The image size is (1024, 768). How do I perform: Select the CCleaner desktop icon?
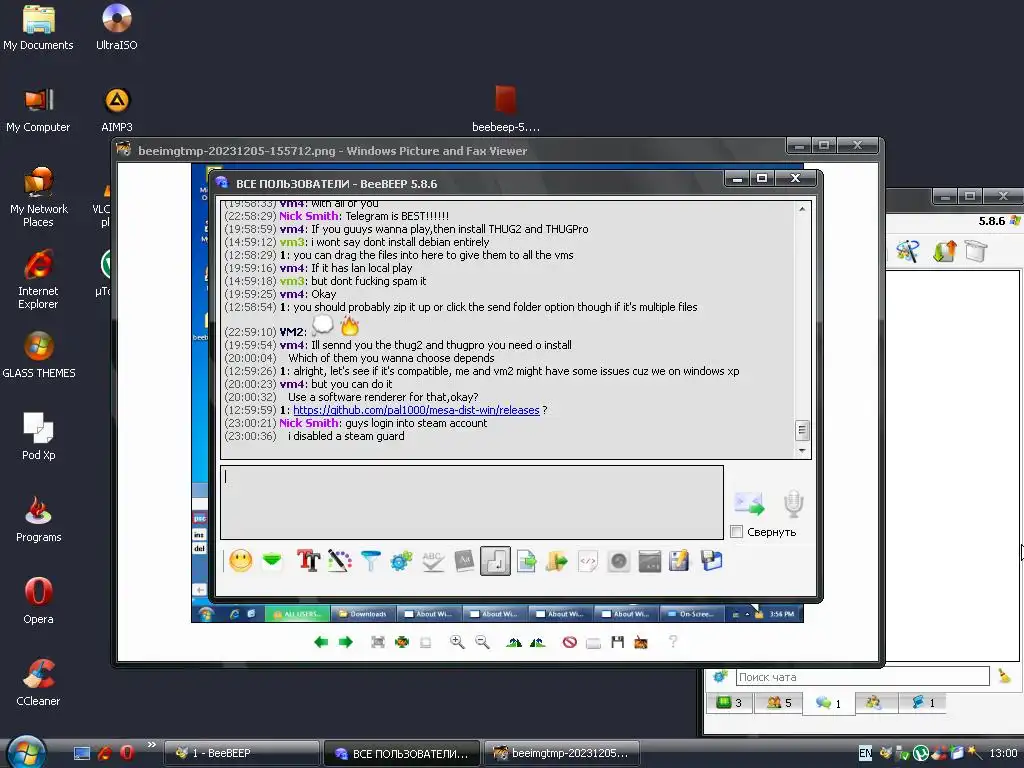coord(38,682)
